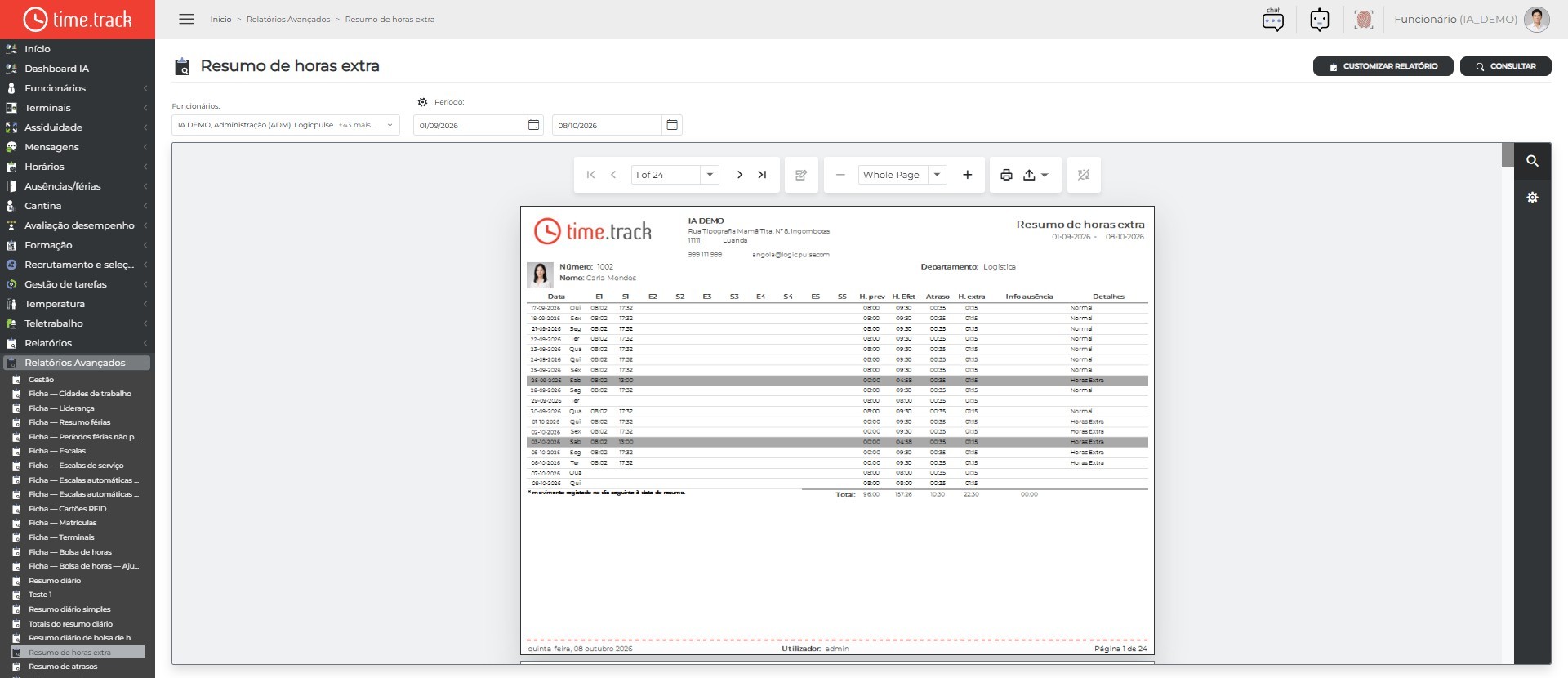Zoom in the report view
The image size is (1568, 678).
click(x=968, y=175)
